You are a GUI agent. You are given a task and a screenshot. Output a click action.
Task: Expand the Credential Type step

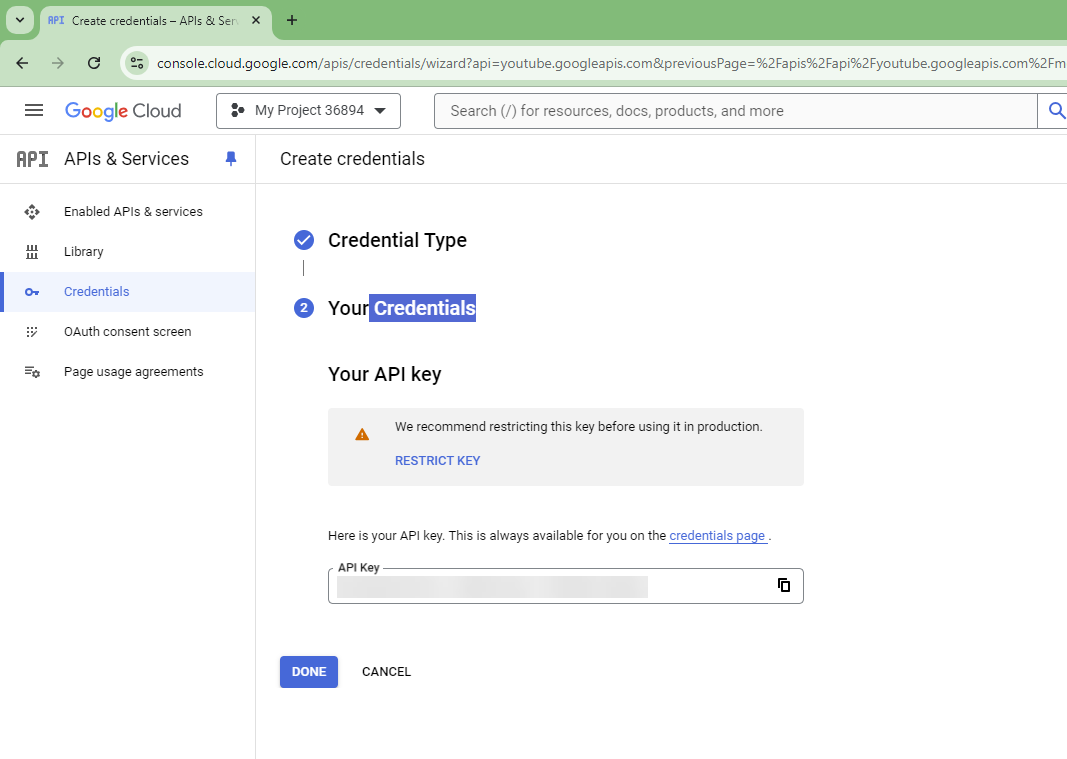coord(397,240)
